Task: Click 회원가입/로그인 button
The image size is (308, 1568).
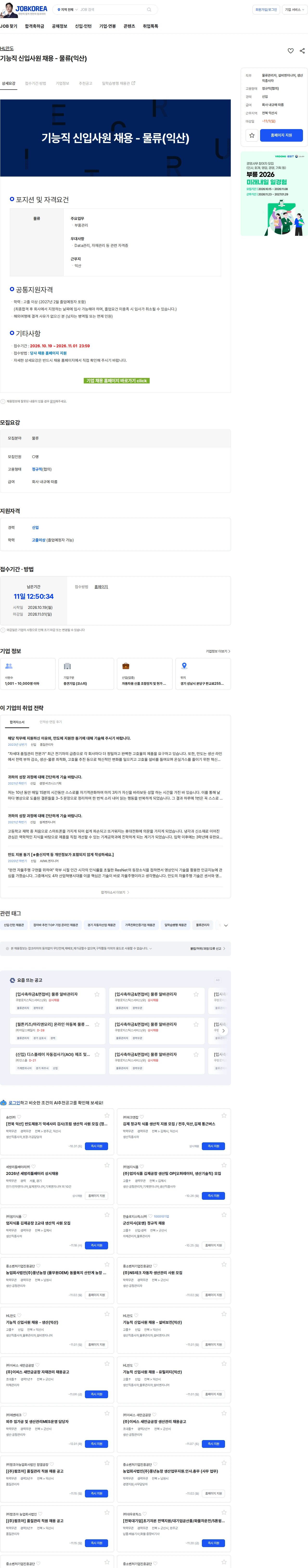Action: click(266, 10)
